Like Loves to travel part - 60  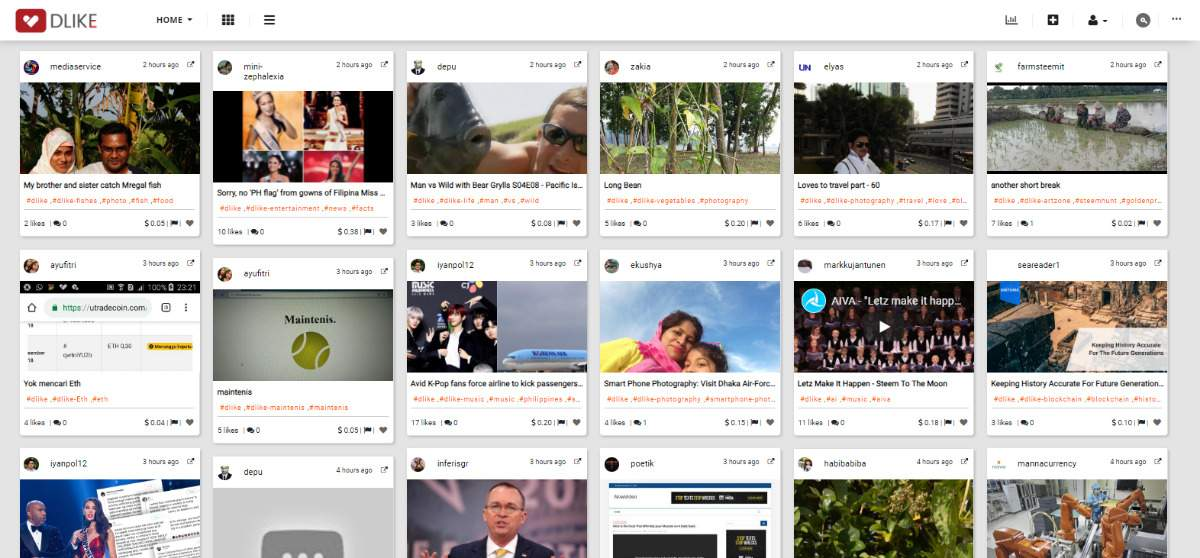(964, 224)
